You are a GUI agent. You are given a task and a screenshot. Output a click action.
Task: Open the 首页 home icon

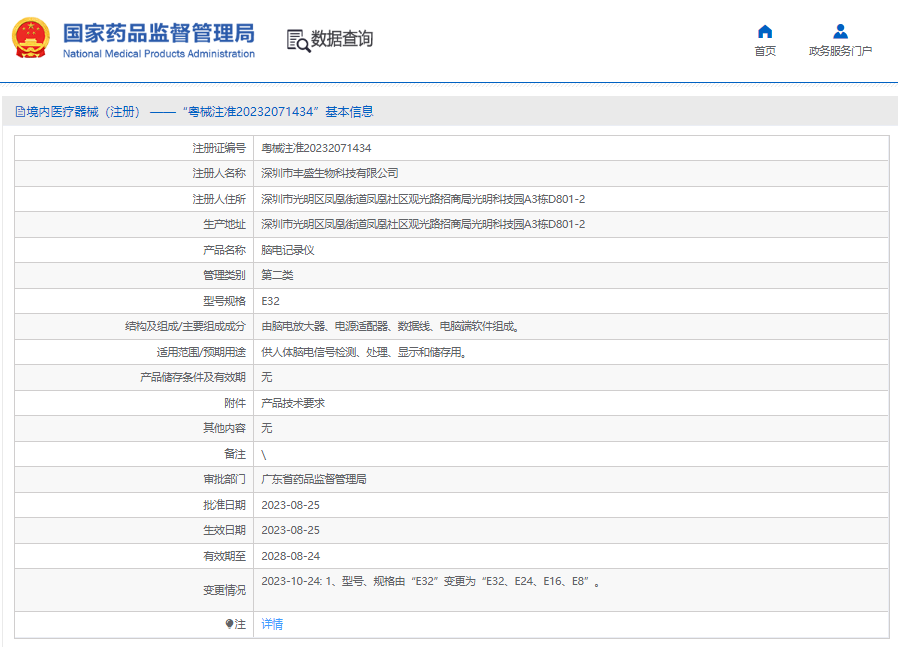pyautogui.click(x=765, y=31)
